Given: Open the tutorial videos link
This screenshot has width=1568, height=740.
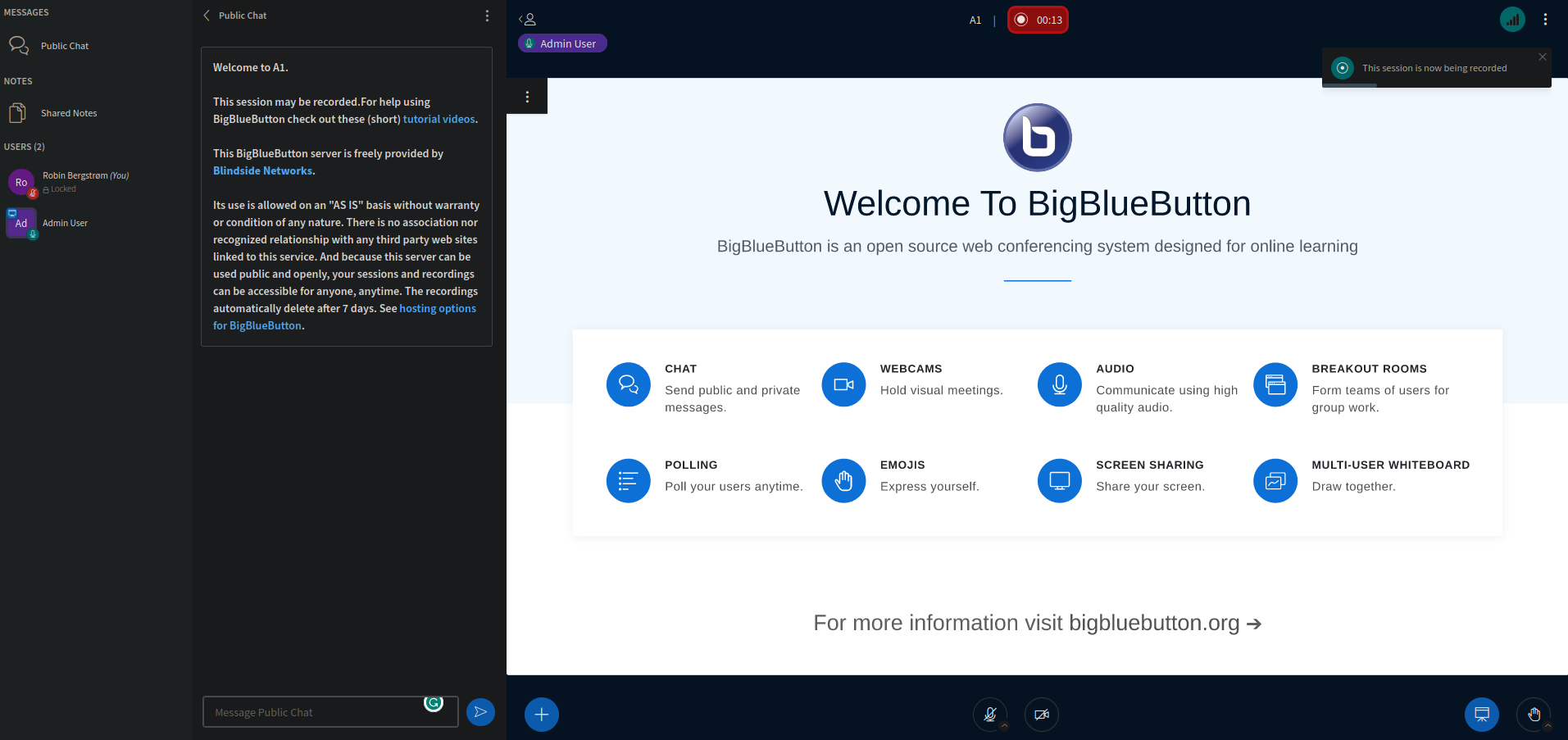Looking at the screenshot, I should click(439, 119).
